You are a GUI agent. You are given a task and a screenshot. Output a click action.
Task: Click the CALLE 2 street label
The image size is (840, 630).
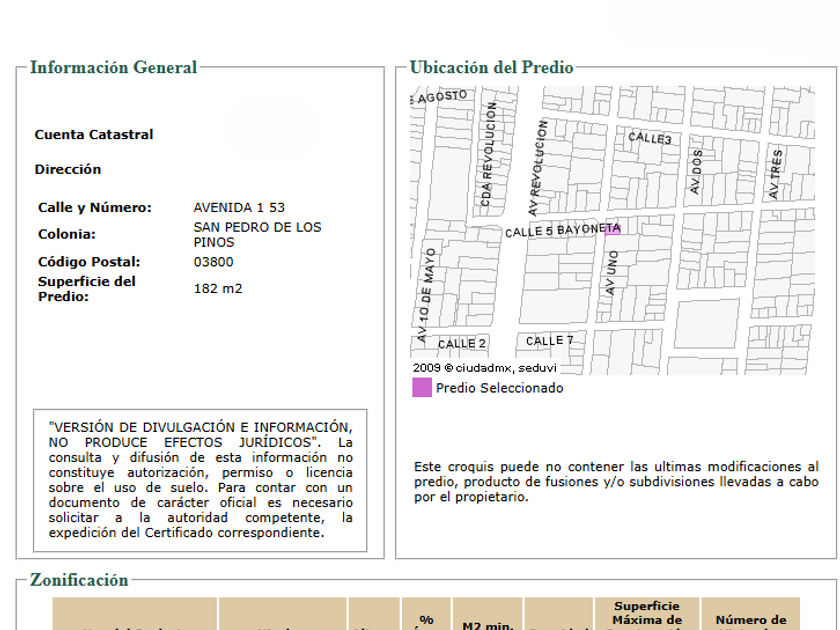(462, 343)
